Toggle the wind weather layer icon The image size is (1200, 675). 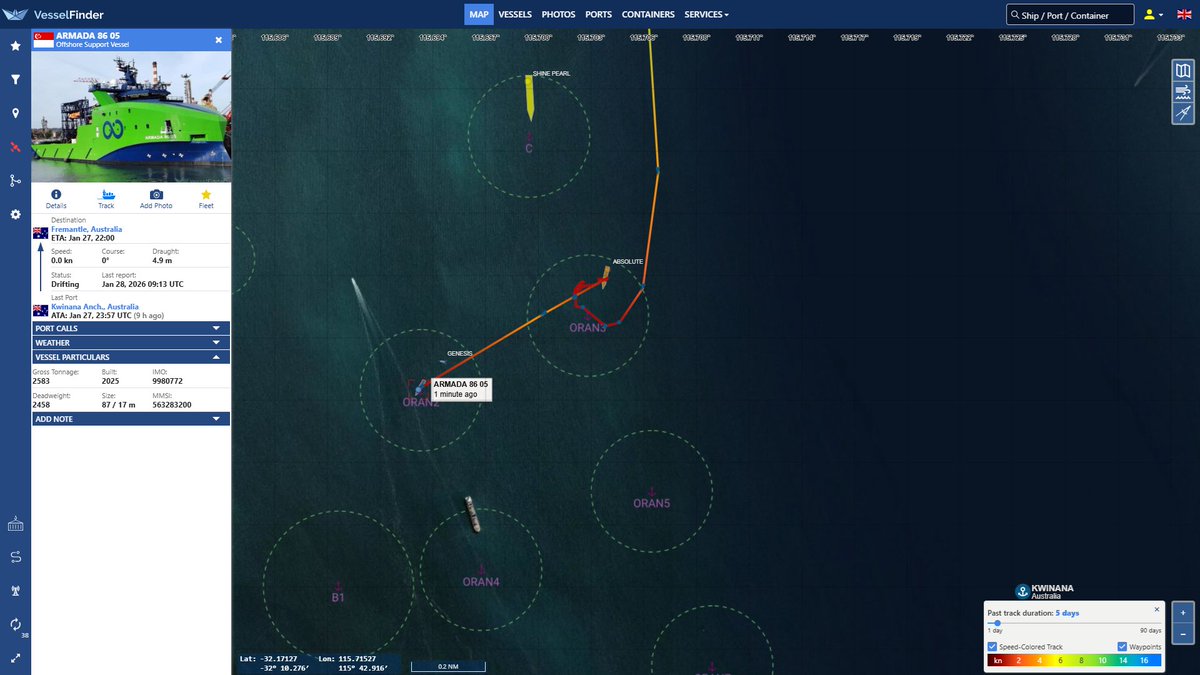tap(1183, 93)
